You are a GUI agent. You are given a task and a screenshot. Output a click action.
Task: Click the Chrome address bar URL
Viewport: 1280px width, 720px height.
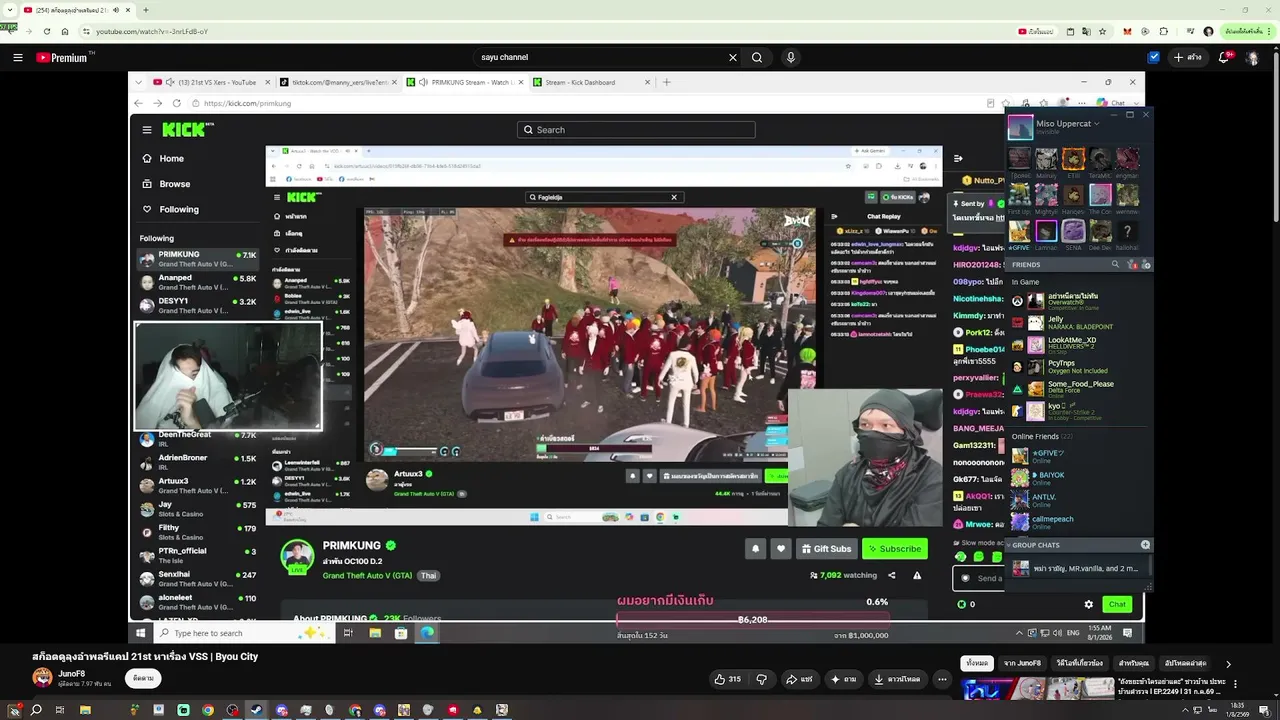[x=152, y=32]
